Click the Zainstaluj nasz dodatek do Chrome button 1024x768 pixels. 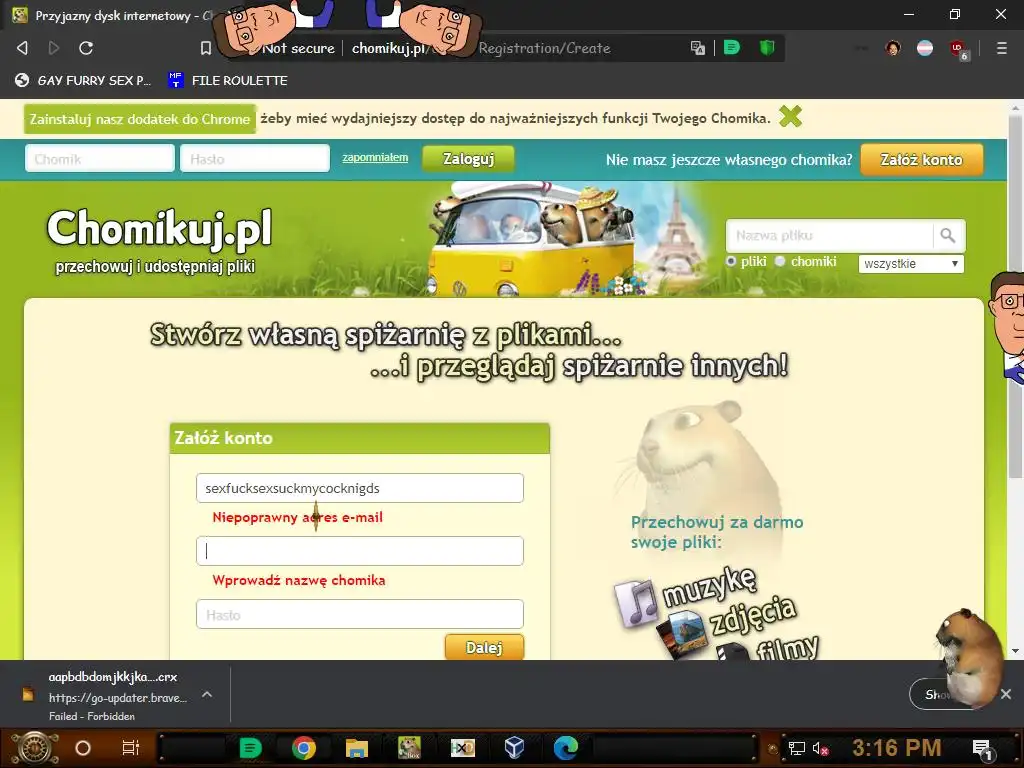click(140, 119)
